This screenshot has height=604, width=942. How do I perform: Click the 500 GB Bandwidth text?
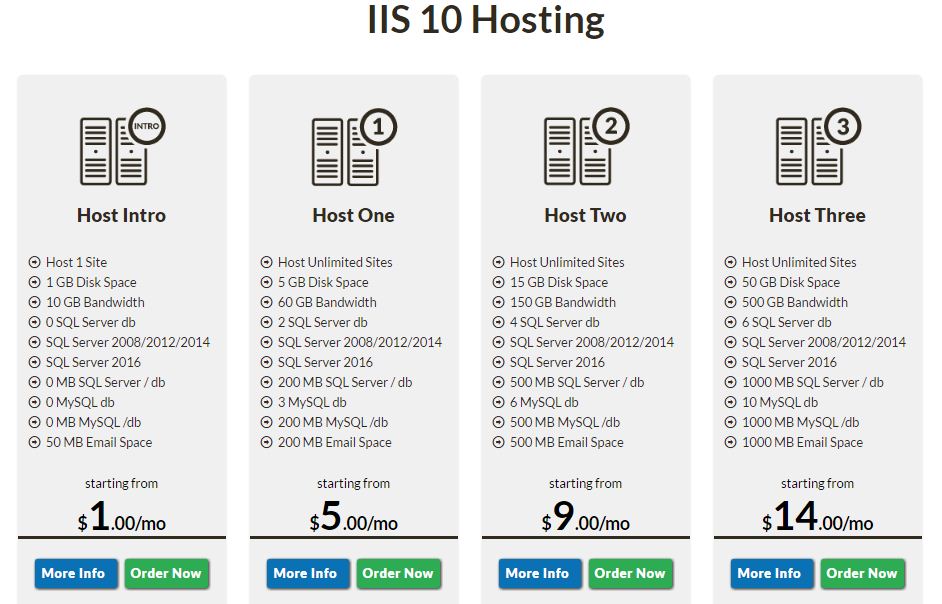pyautogui.click(x=795, y=302)
